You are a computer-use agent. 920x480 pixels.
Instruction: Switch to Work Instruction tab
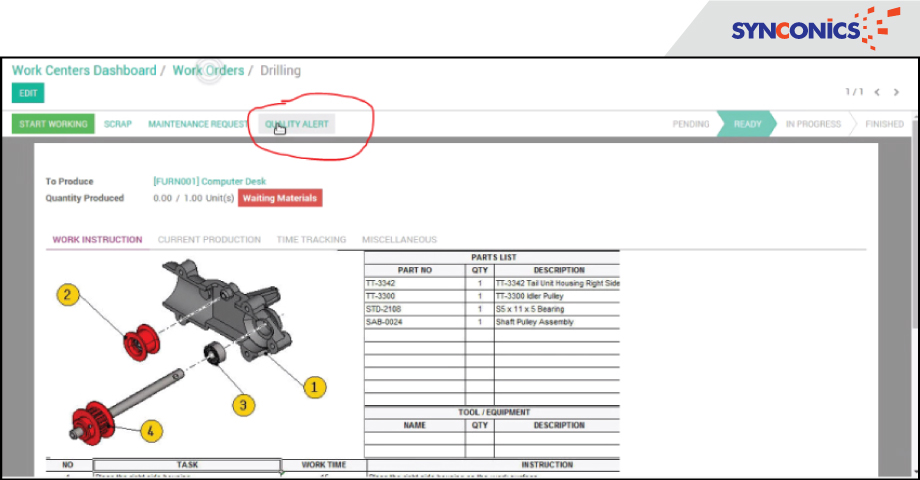point(97,239)
